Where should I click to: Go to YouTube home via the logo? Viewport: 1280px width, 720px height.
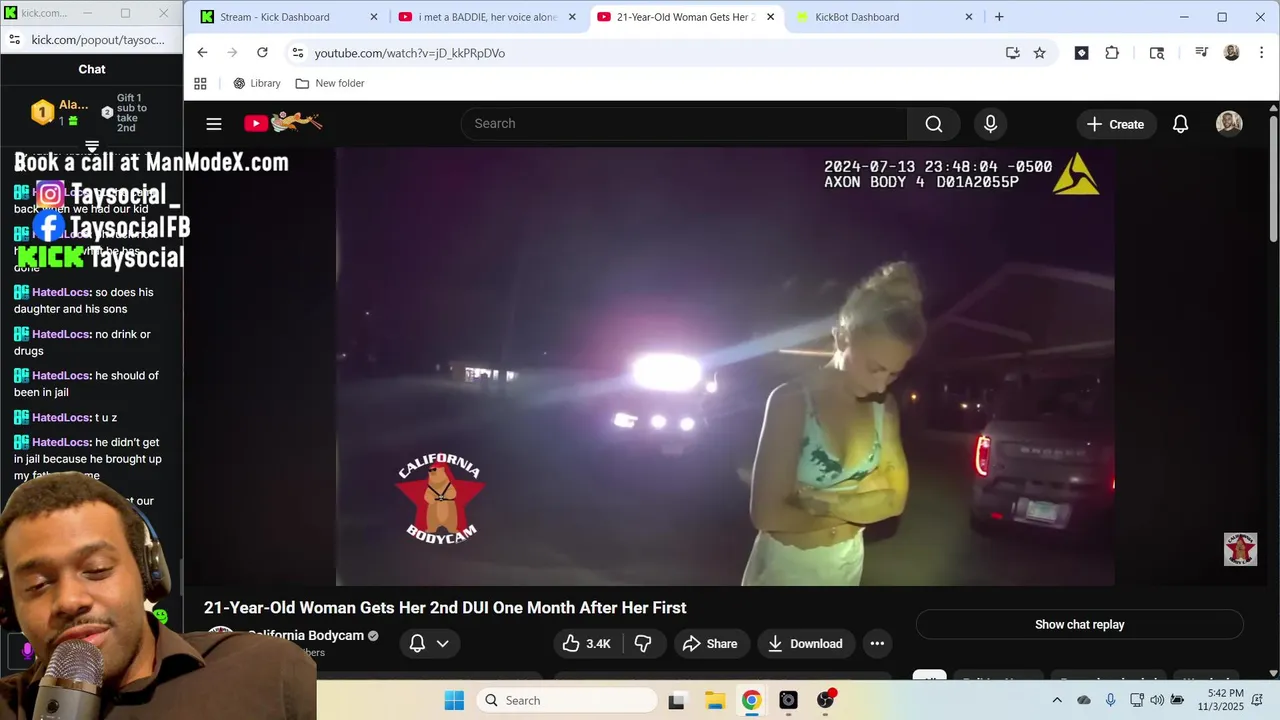pyautogui.click(x=283, y=123)
